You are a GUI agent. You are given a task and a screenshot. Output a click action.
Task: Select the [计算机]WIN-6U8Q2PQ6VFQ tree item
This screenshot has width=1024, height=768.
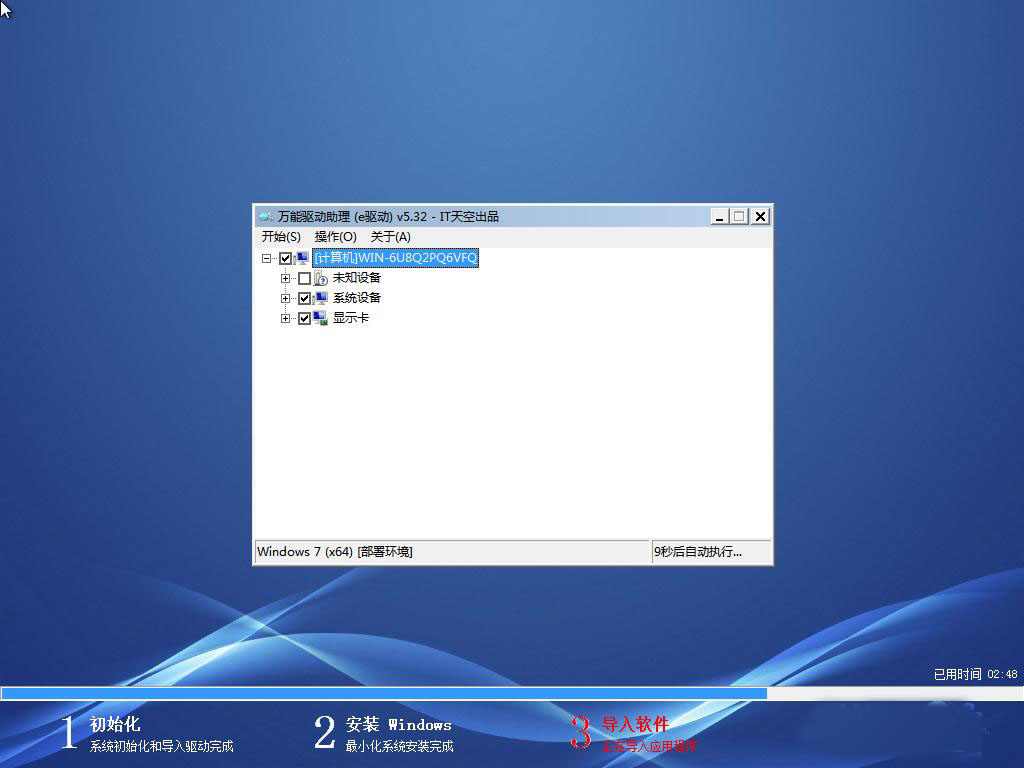tap(396, 258)
